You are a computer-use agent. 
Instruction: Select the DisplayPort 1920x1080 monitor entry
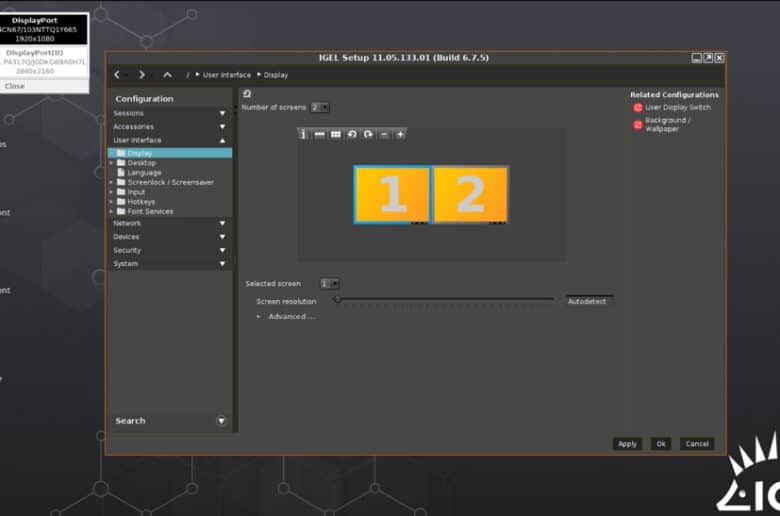pos(44,29)
